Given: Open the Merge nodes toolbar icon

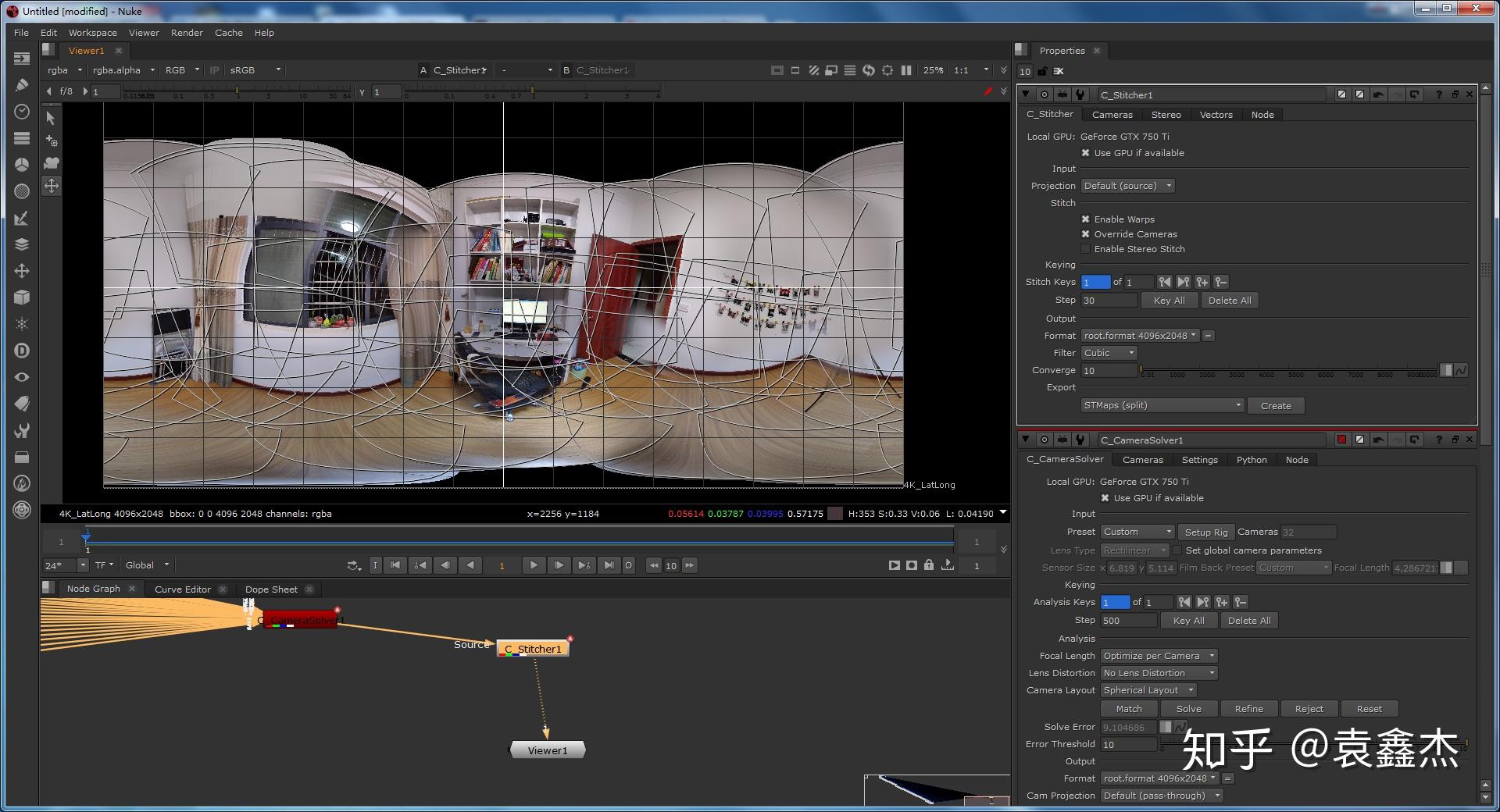Looking at the screenshot, I should (x=22, y=244).
